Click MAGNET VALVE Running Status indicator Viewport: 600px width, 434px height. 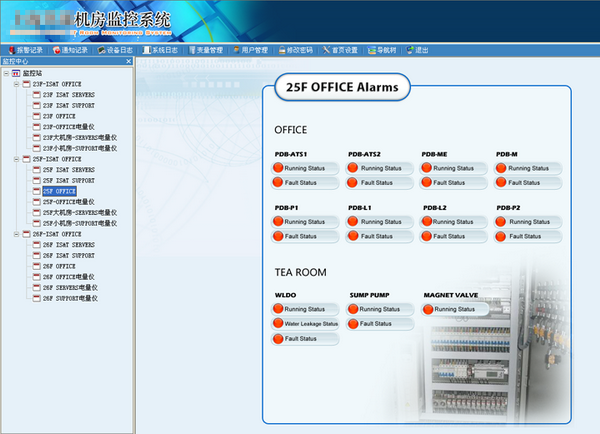(427, 309)
